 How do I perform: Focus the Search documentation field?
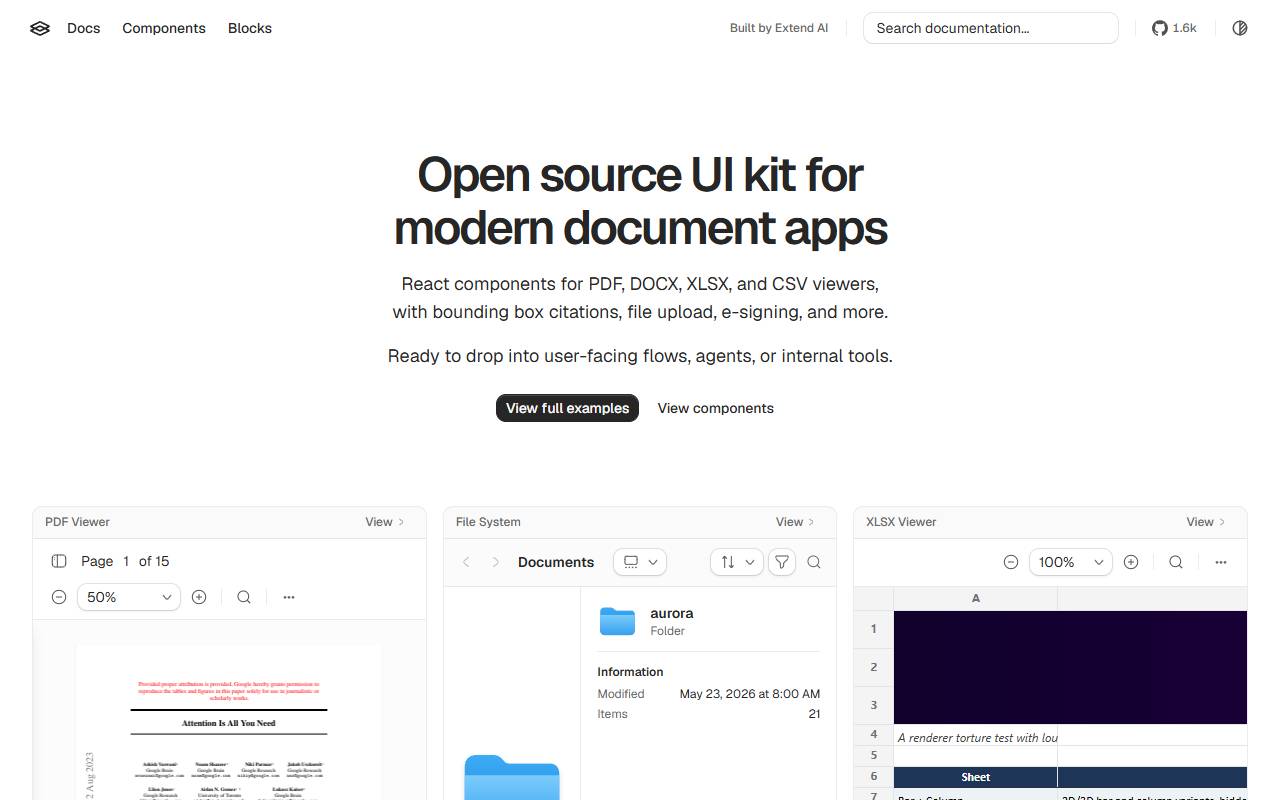tap(991, 28)
